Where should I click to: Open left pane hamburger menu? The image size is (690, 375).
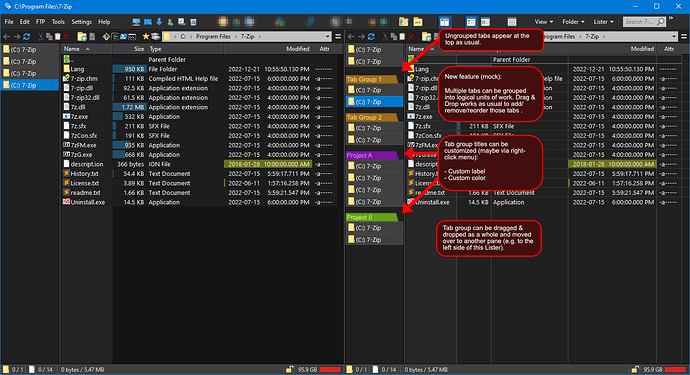[x=338, y=37]
